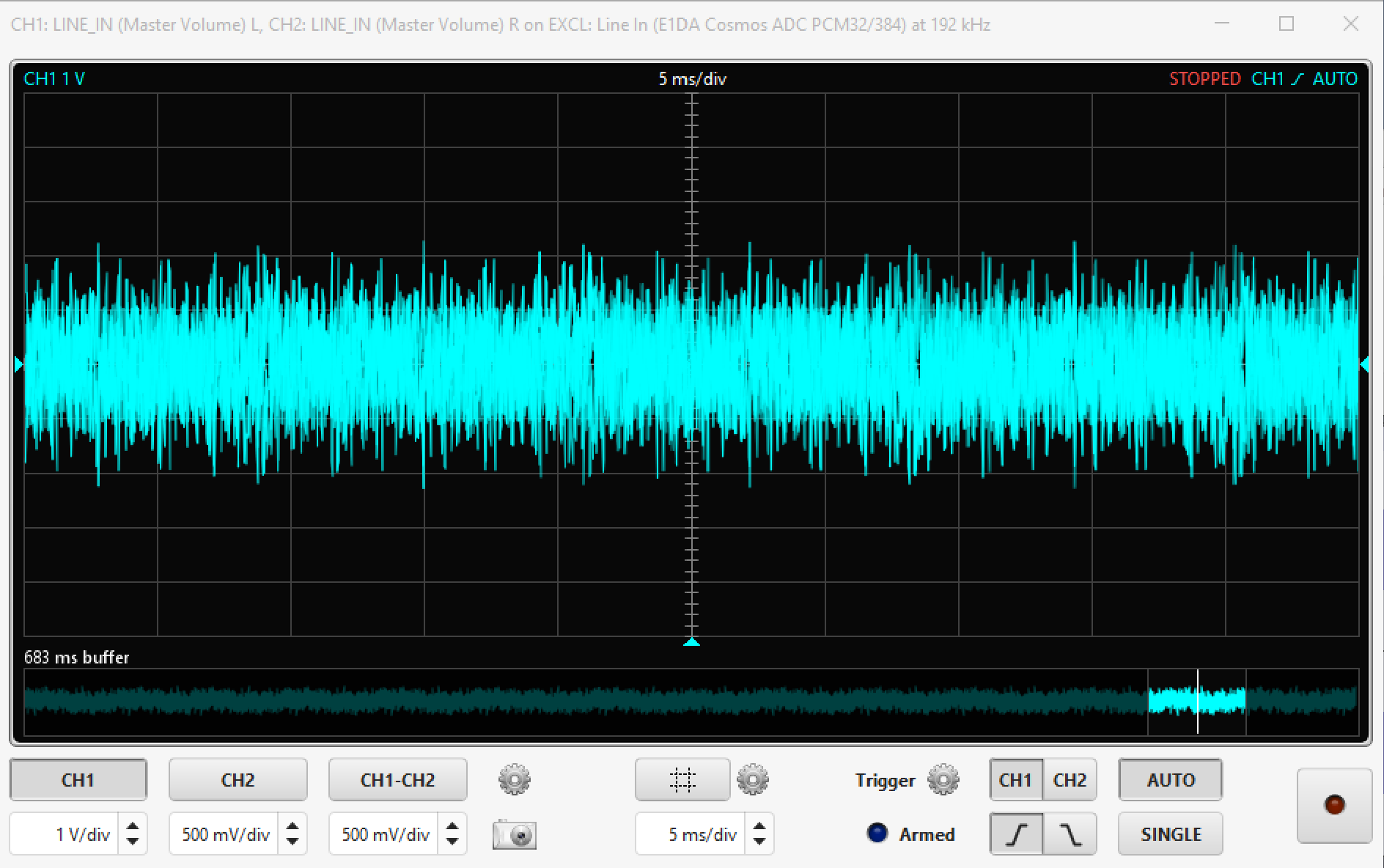Click the right trigger level marker arrow
1384x868 pixels.
[1364, 364]
